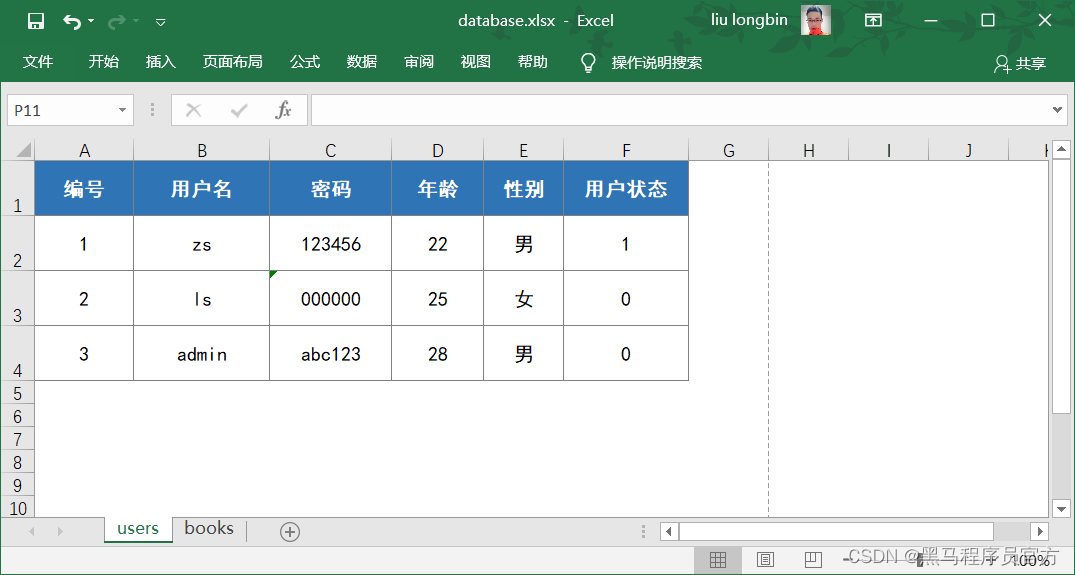The width and height of the screenshot is (1075, 575).
Task: Click the horizontal scrollbar track
Action: tap(1012, 531)
